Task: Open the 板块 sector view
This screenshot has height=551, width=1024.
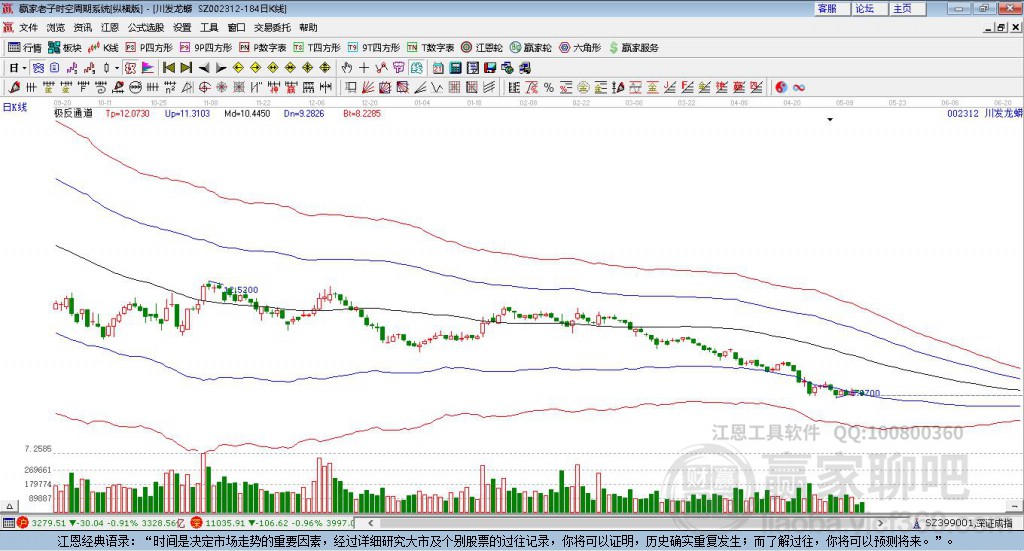Action: pyautogui.click(x=64, y=48)
